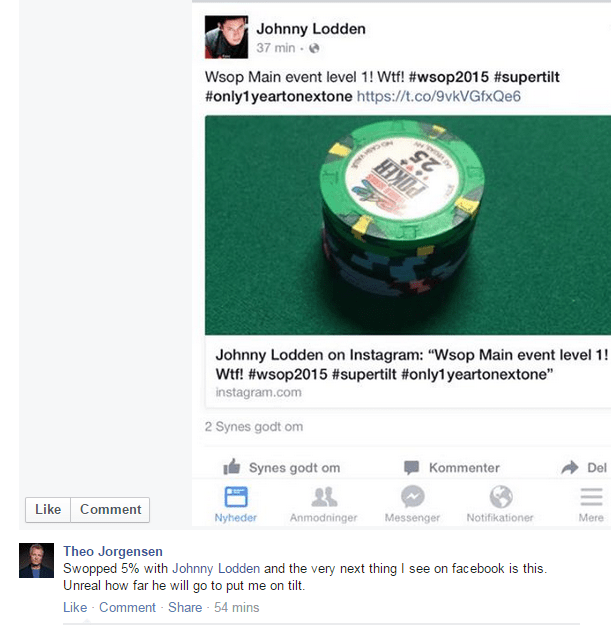611x625 pixels.
Task: Click the globe public privacy icon
Action: click(x=314, y=48)
